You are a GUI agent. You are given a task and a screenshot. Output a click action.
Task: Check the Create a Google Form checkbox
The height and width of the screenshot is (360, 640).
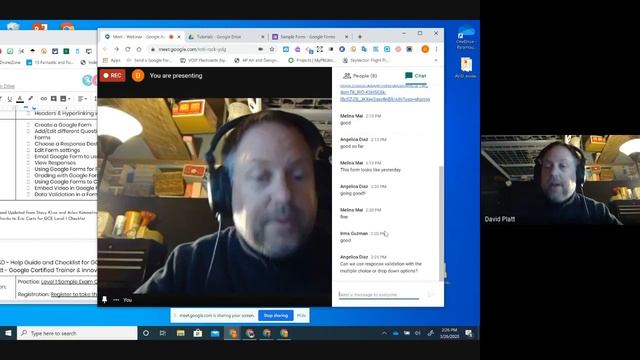coord(28,125)
